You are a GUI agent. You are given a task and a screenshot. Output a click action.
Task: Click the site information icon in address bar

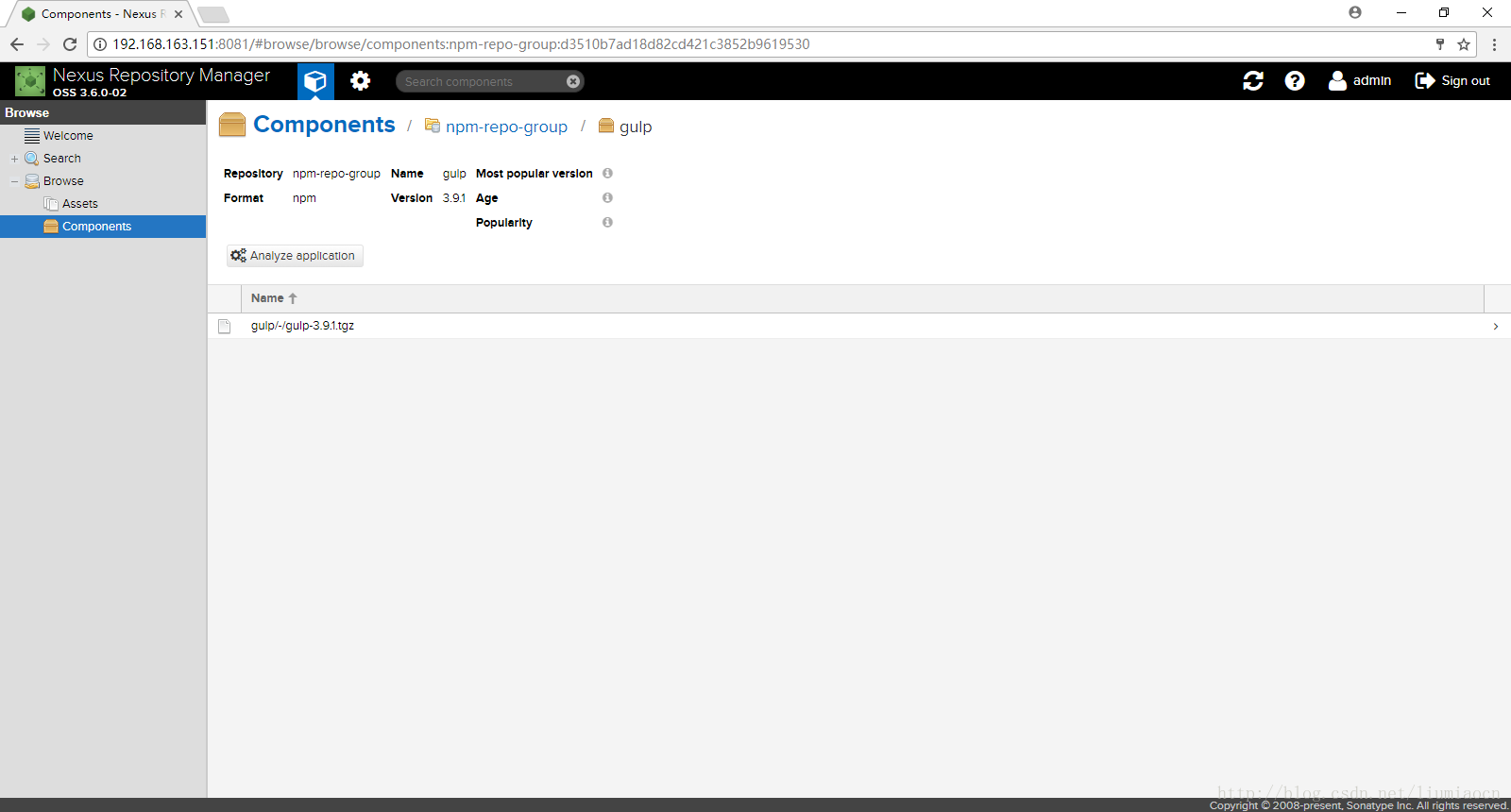[100, 44]
